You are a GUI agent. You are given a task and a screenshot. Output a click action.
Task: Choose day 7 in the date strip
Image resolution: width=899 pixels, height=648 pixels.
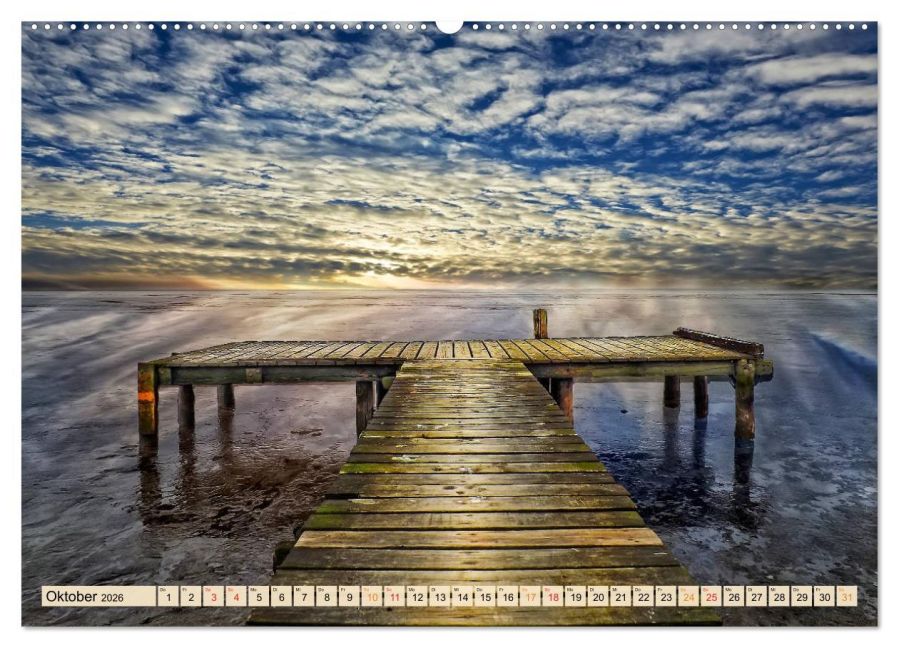304,597
